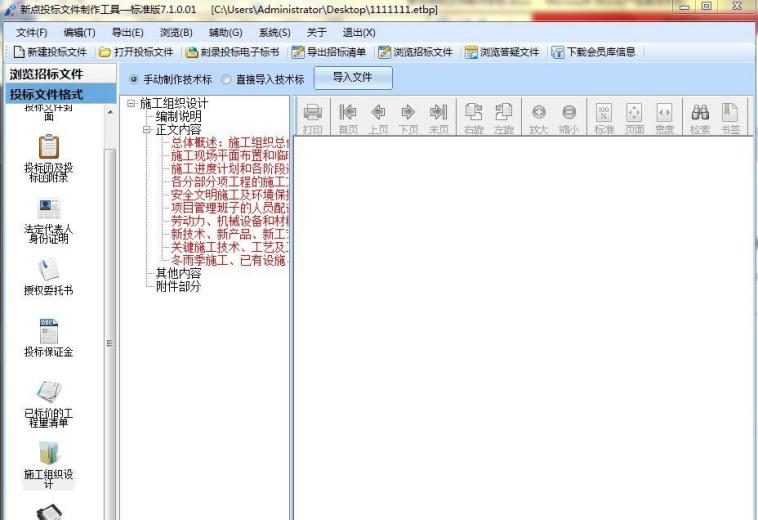The image size is (758, 520).
Task: Click the 打印 printer icon
Action: click(312, 112)
